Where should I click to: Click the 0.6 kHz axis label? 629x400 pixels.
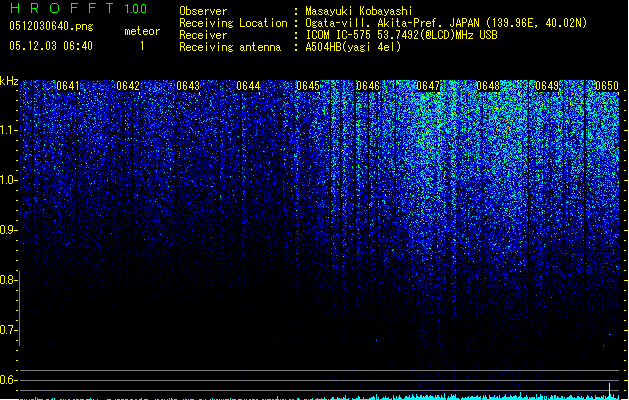(8, 380)
